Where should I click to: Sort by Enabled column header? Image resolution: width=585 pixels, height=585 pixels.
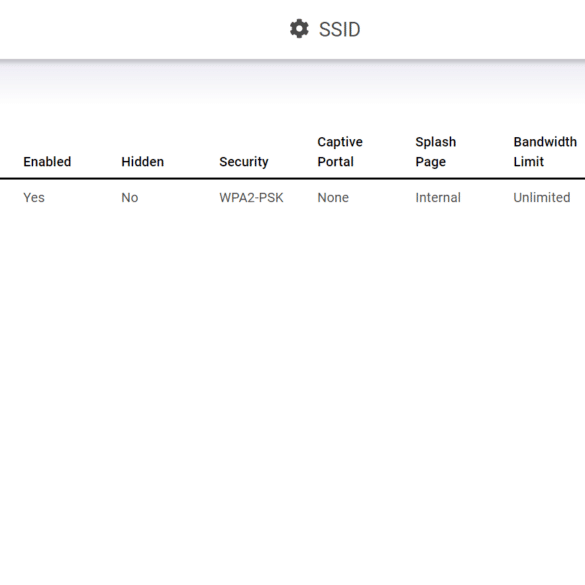click(47, 162)
